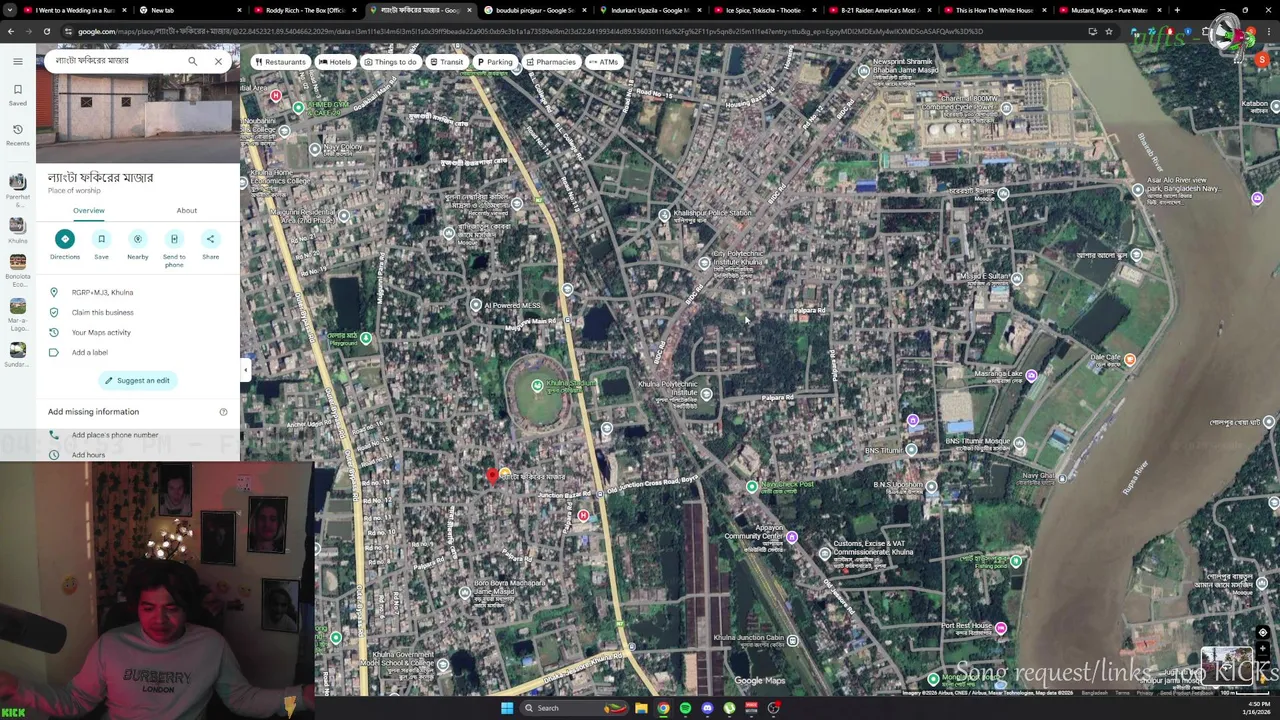Open Khulna recent thumbnail in sidebar

tap(17, 230)
